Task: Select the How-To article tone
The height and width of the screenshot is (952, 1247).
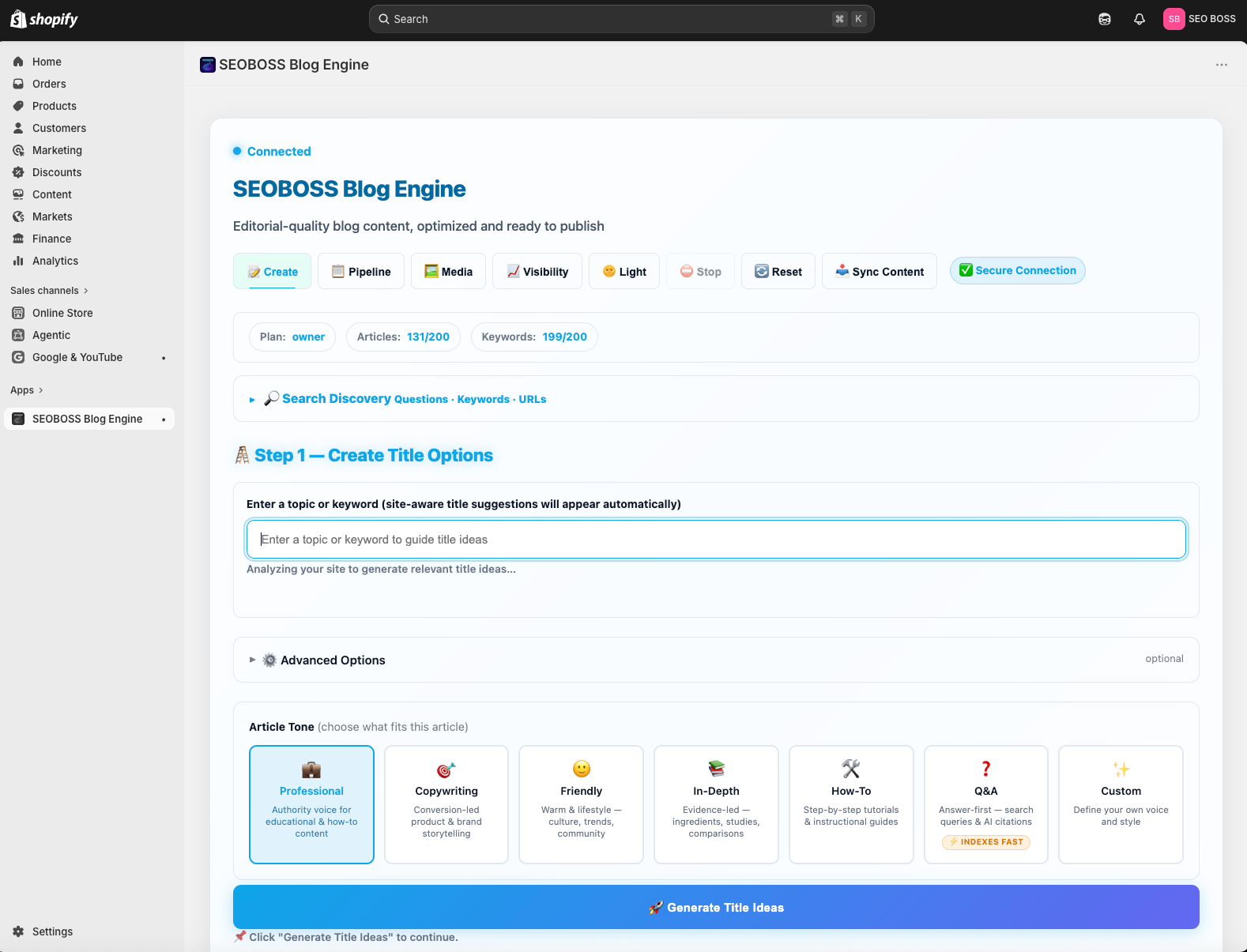Action: (851, 804)
